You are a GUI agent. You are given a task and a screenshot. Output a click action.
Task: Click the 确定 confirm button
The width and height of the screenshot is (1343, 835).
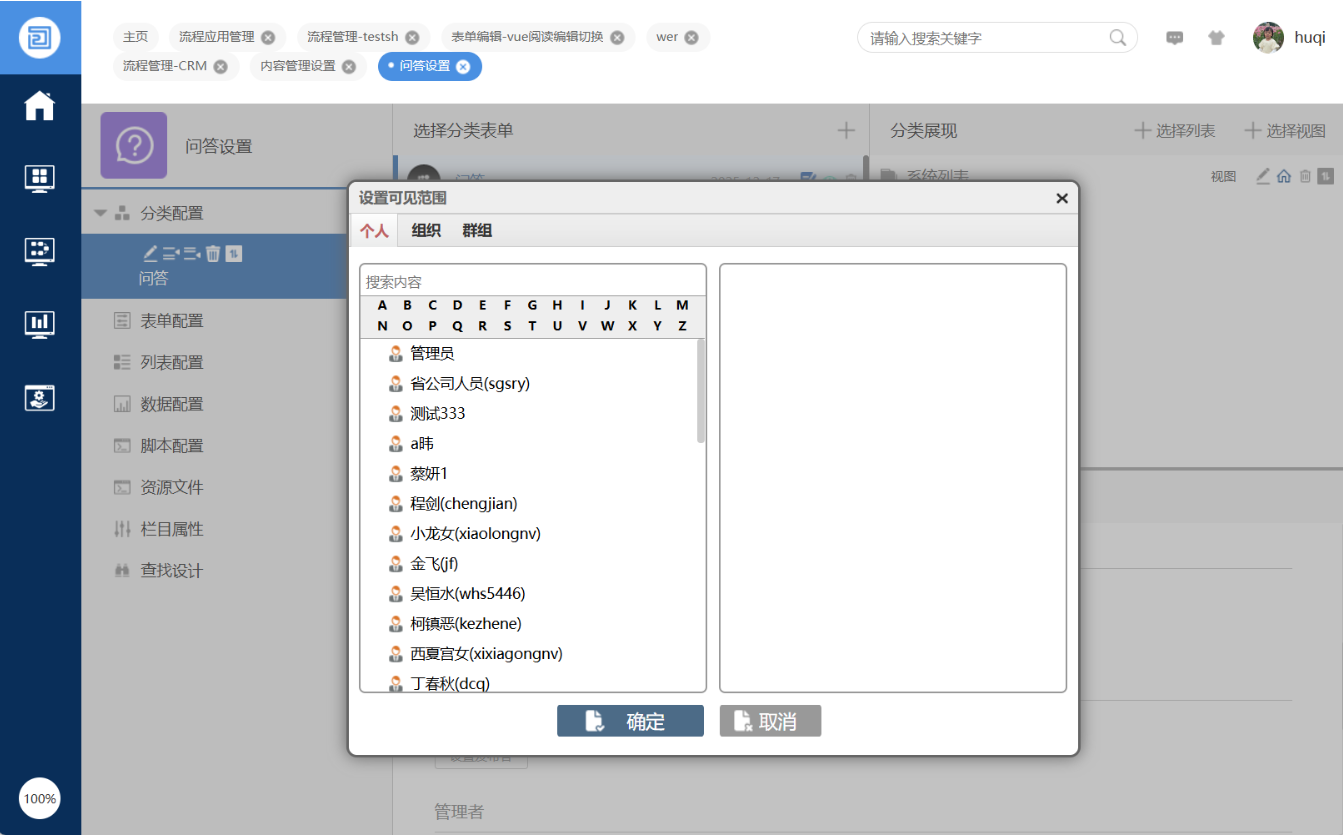tap(630, 721)
